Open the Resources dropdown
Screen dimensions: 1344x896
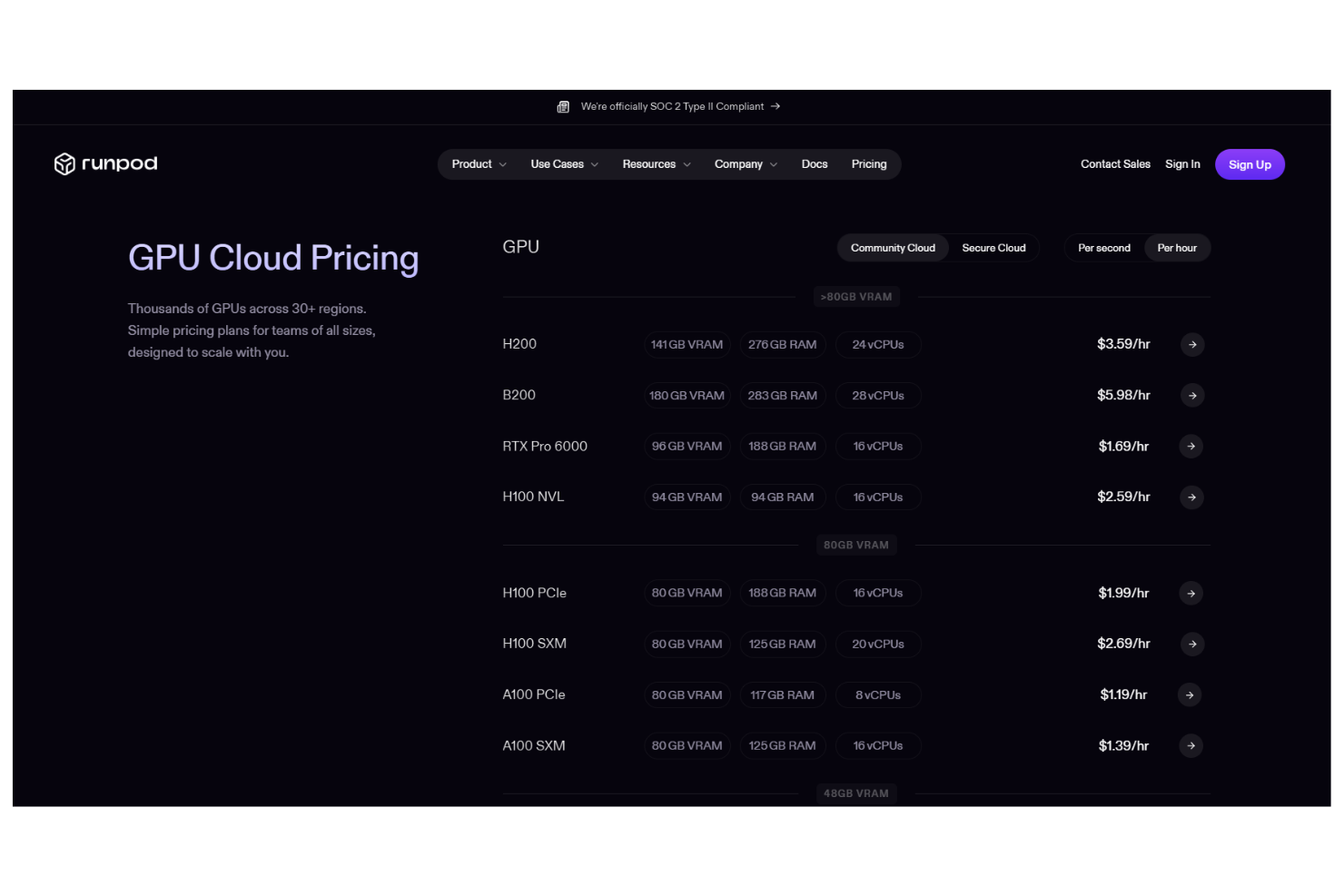[x=657, y=164]
